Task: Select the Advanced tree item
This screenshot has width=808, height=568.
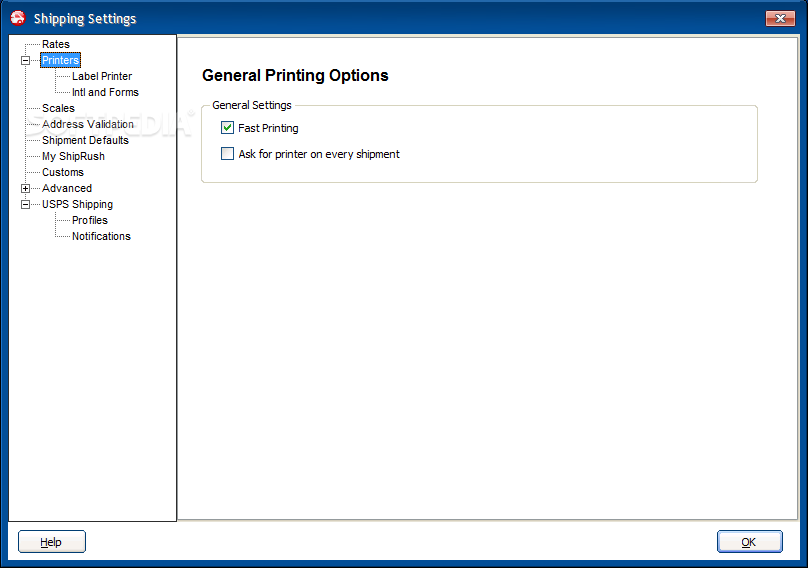Action: pyautogui.click(x=67, y=188)
